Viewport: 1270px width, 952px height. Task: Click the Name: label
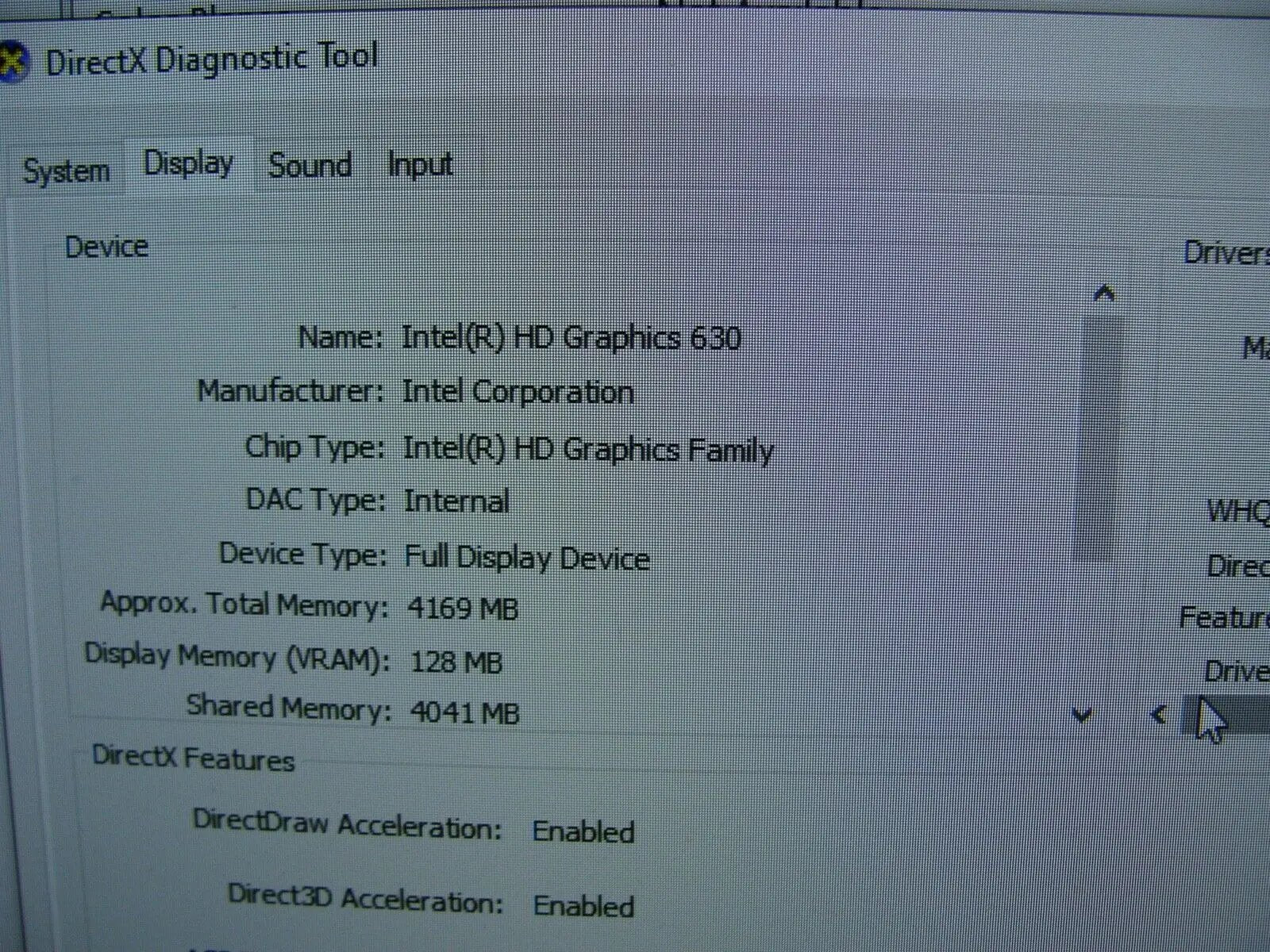(340, 337)
